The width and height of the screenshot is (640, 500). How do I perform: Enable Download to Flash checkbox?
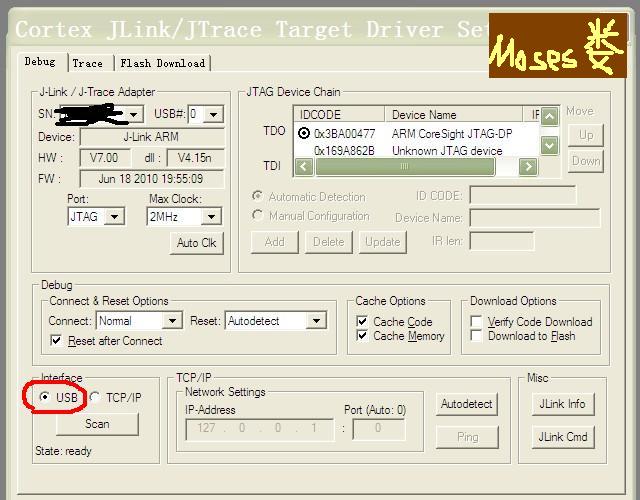(x=476, y=336)
